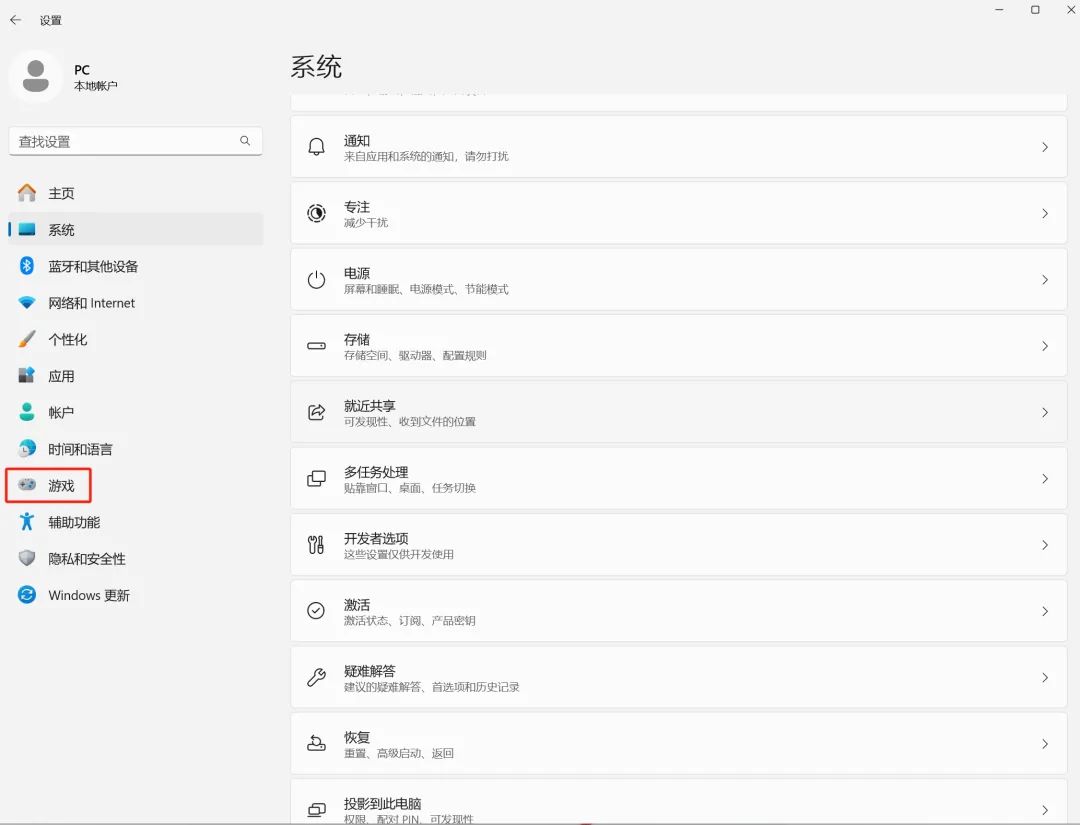Open the 通知 settings title

tap(357, 140)
